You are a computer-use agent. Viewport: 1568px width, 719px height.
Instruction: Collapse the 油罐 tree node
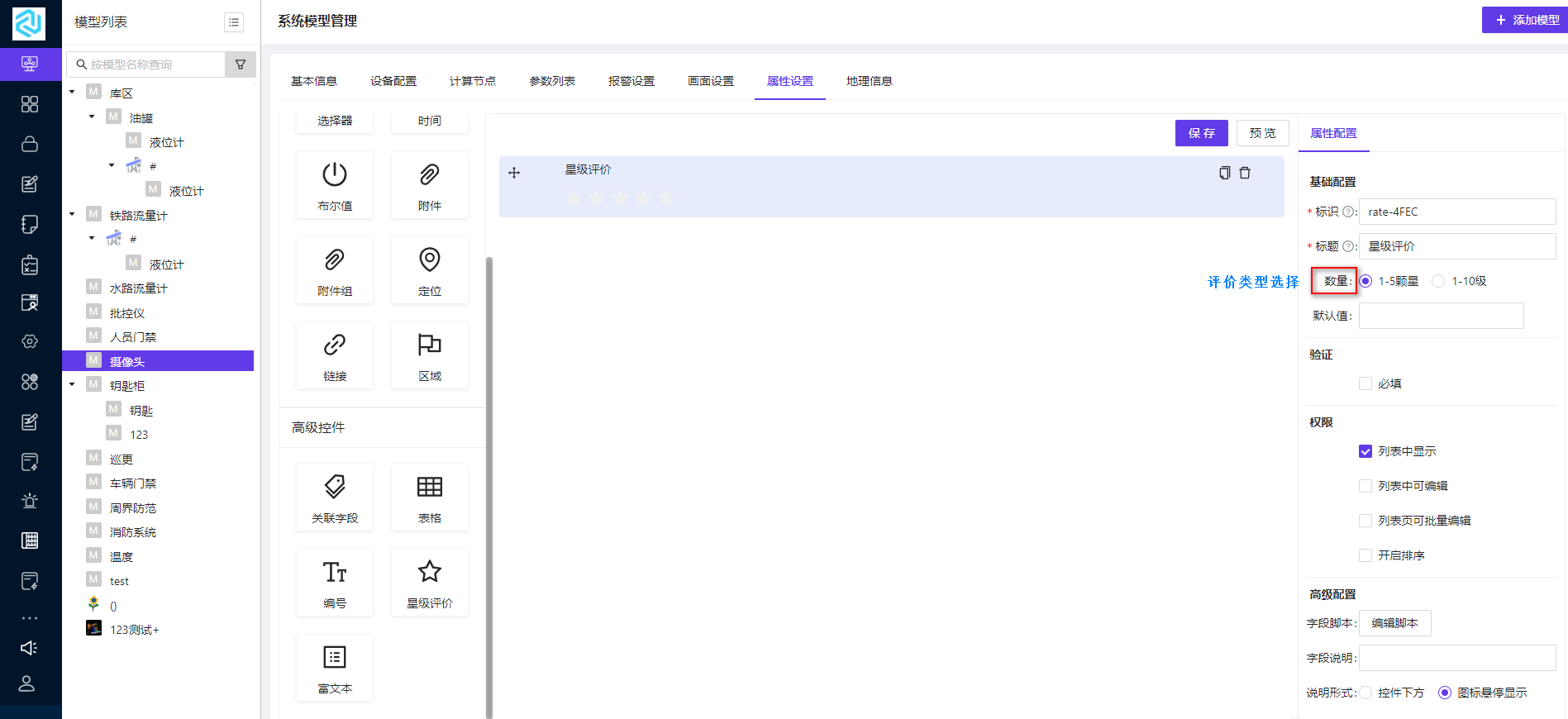pos(92,117)
